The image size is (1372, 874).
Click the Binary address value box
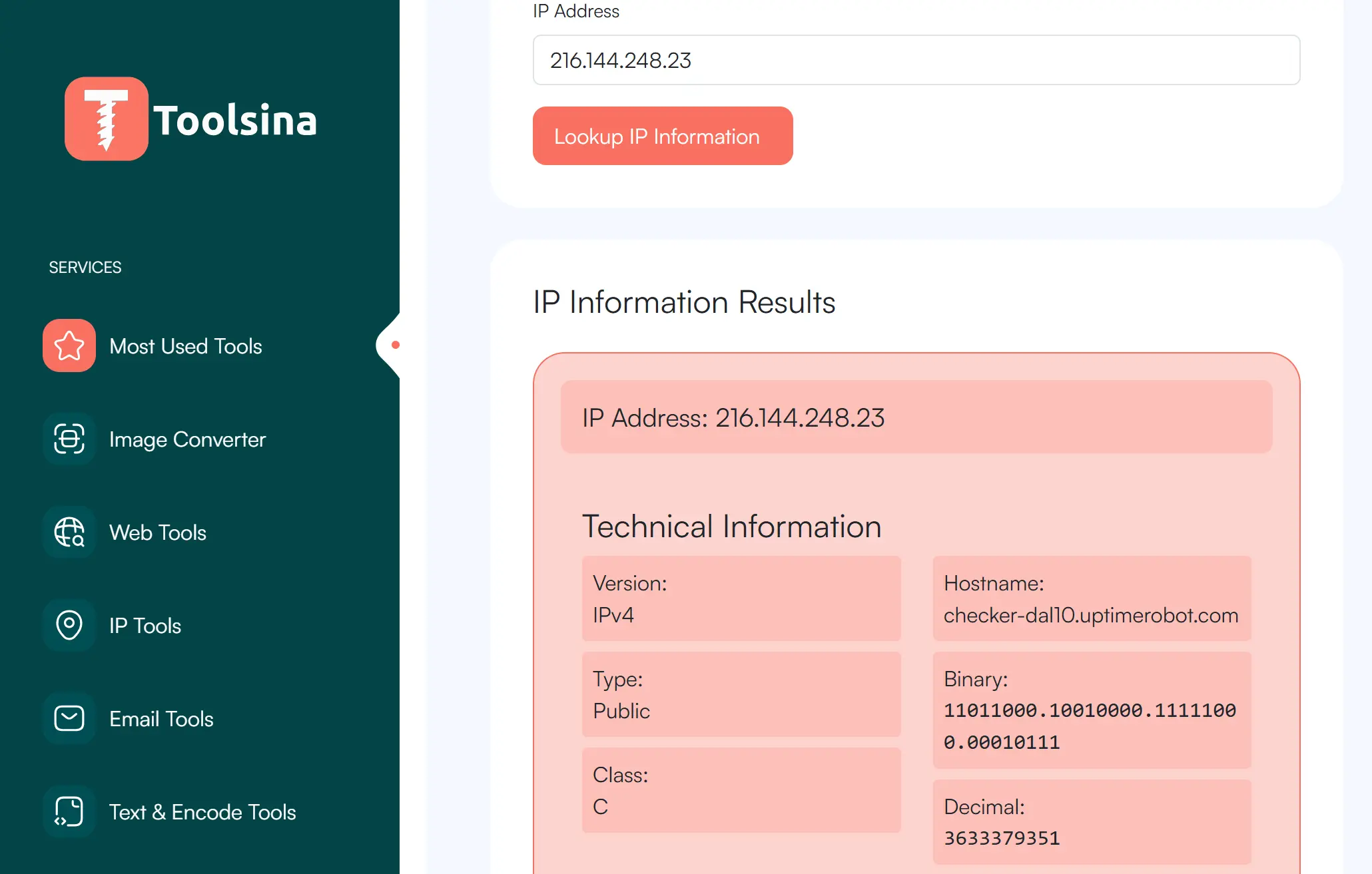click(1091, 710)
